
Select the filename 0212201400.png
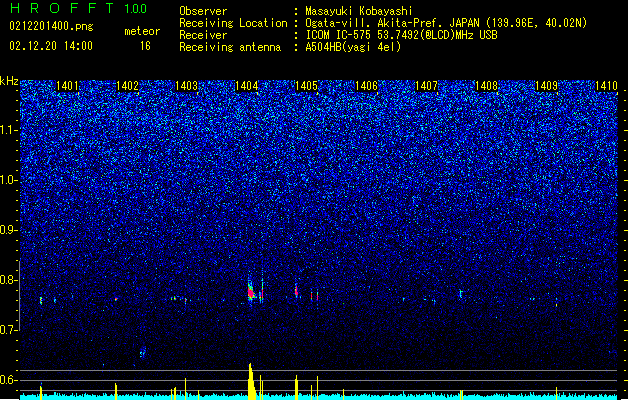point(51,26)
